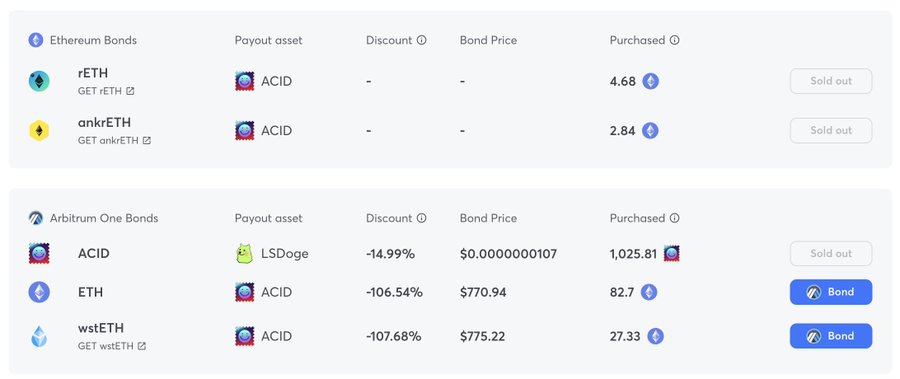Open the GET rETH external link
This screenshot has height=379, width=900.
[106, 91]
